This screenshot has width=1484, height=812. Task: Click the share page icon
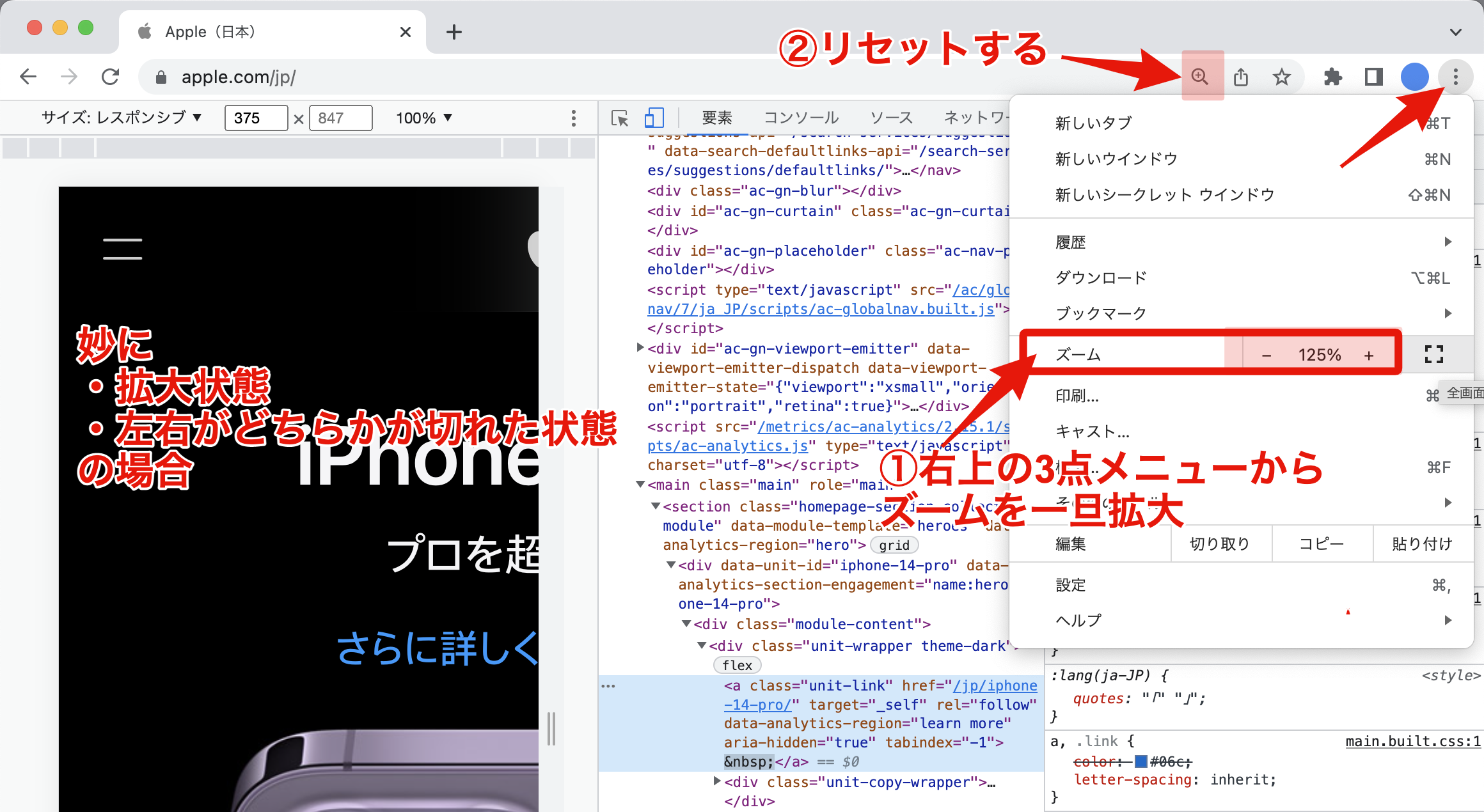click(x=1241, y=77)
